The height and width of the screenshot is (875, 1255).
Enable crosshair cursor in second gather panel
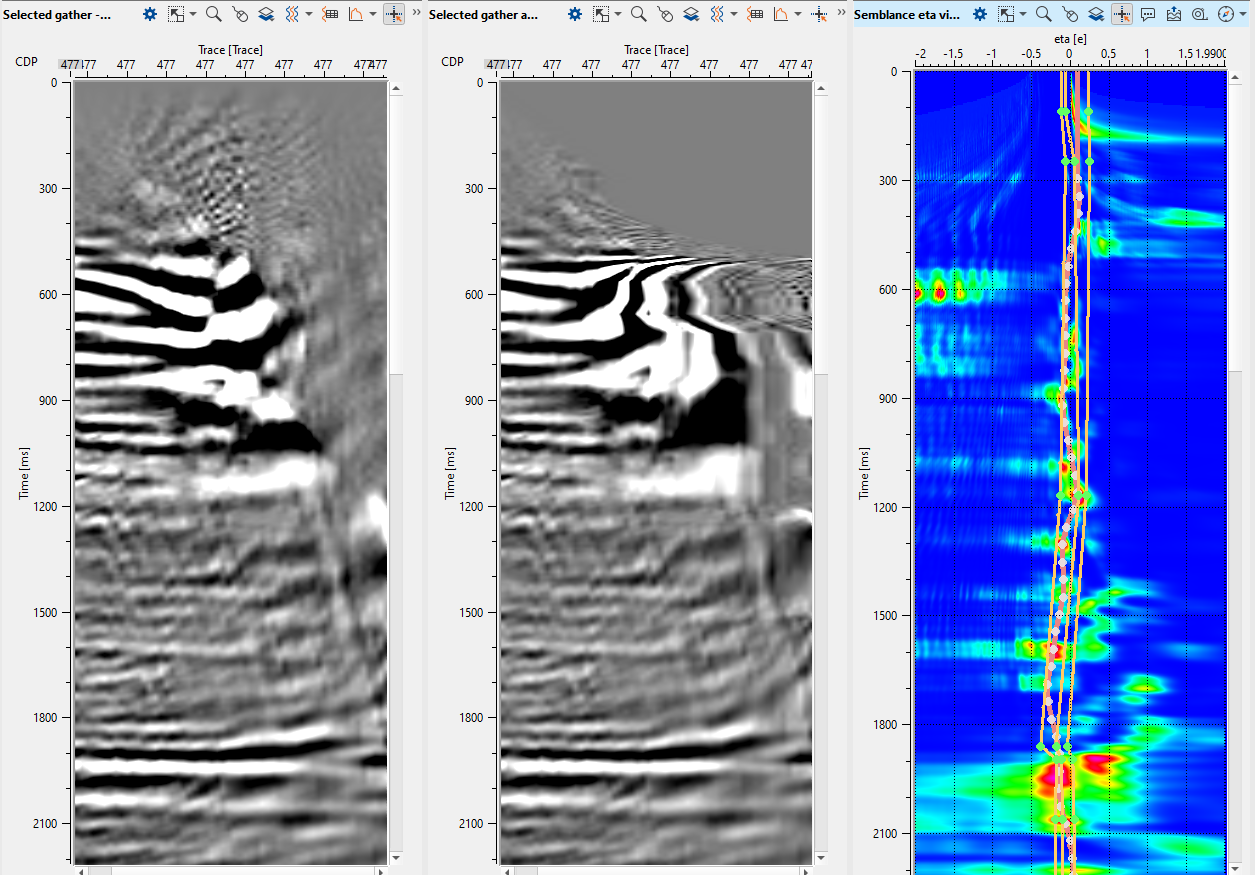818,14
